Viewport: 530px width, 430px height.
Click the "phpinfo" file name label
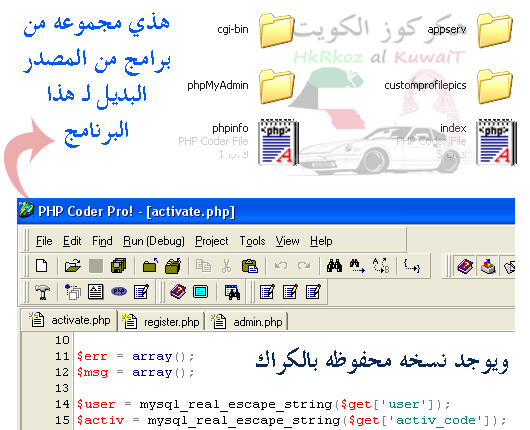(230, 128)
